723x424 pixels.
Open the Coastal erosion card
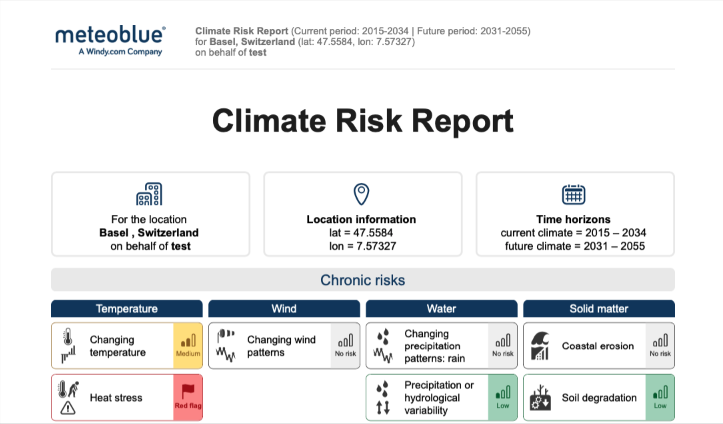tap(599, 346)
